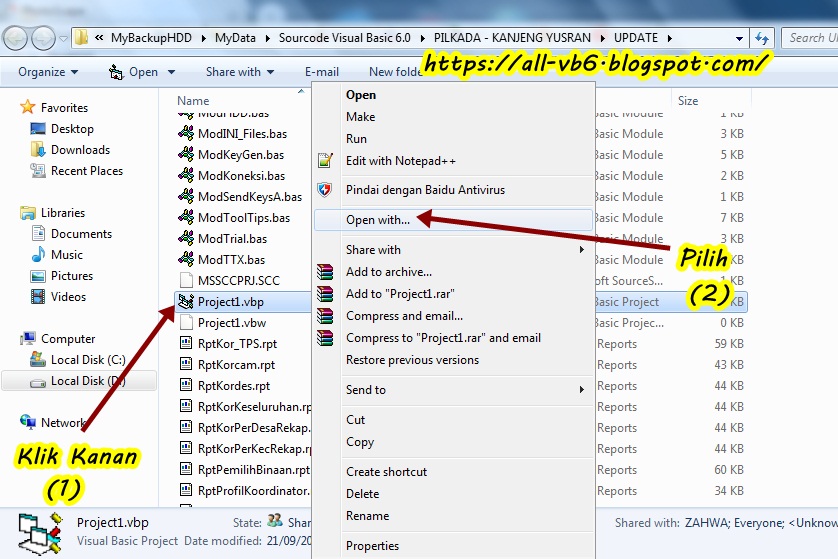This screenshot has height=559, width=838.
Task: Select the ModKoneksi.bas file
Action: coord(242,175)
